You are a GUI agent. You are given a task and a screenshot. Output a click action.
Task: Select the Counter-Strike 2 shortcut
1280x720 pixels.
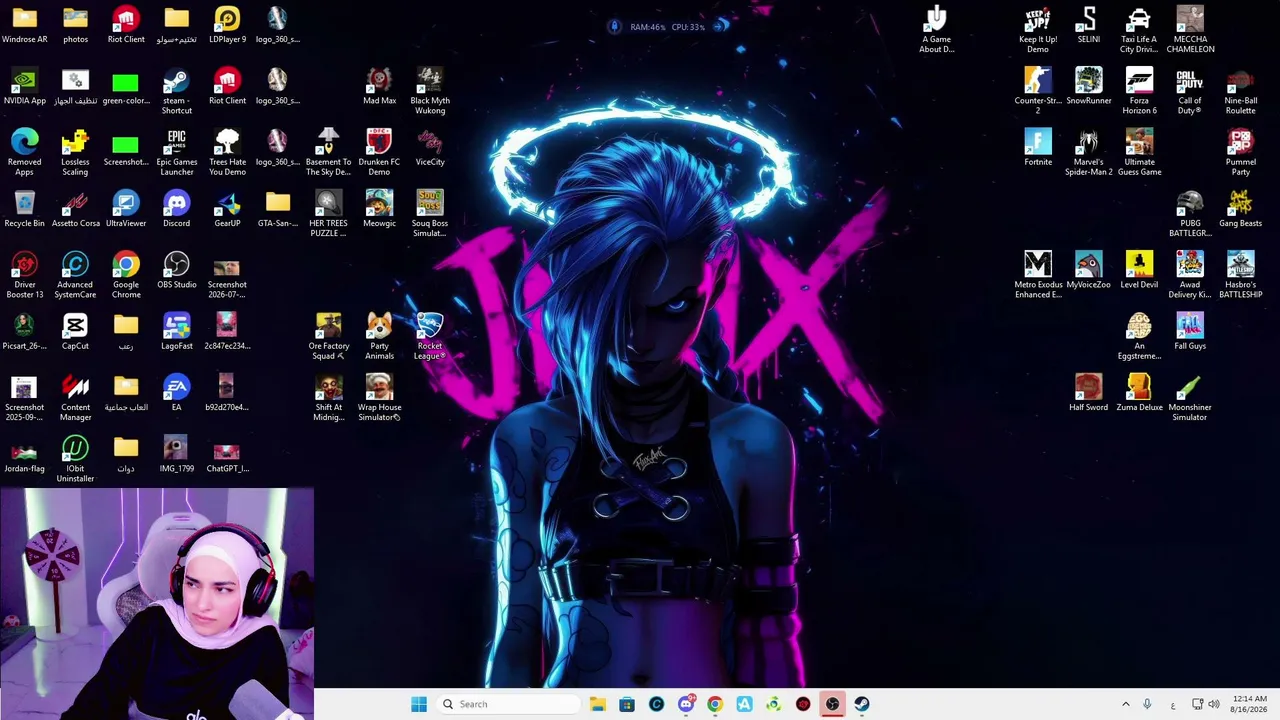(1038, 92)
